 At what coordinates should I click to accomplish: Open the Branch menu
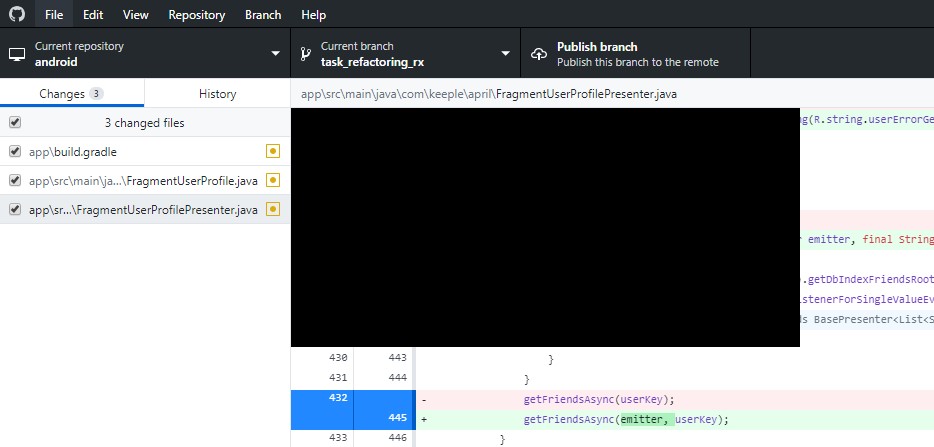click(x=263, y=15)
